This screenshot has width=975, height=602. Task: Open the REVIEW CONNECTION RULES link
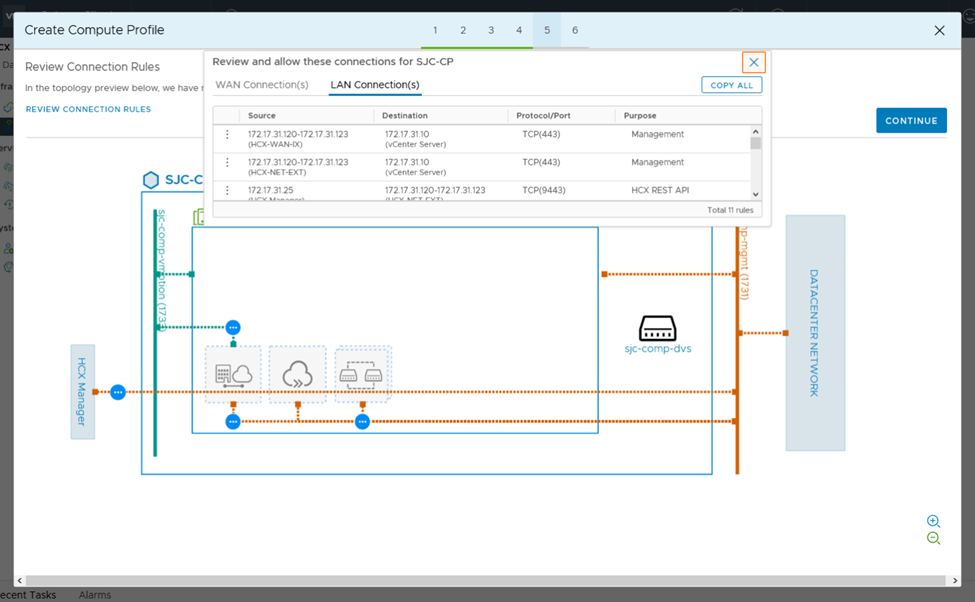click(x=88, y=109)
